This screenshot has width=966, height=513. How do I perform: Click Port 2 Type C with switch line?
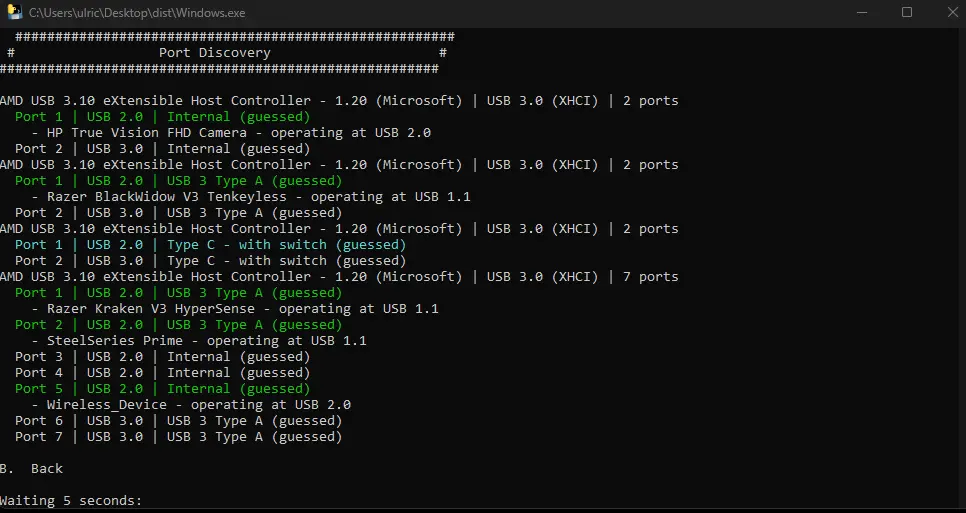pos(211,261)
